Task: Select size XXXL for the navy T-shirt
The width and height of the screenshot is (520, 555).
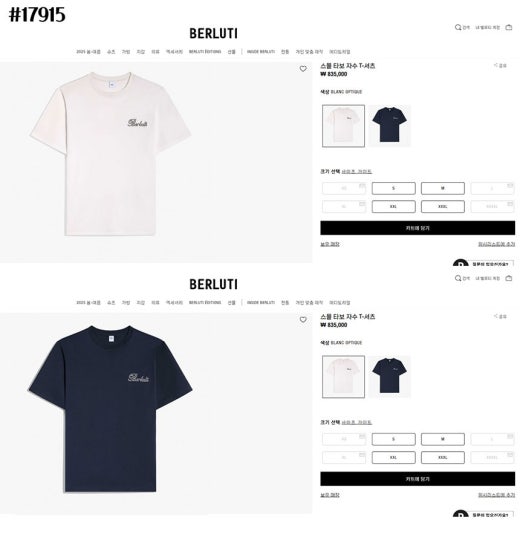Action: 442,457
